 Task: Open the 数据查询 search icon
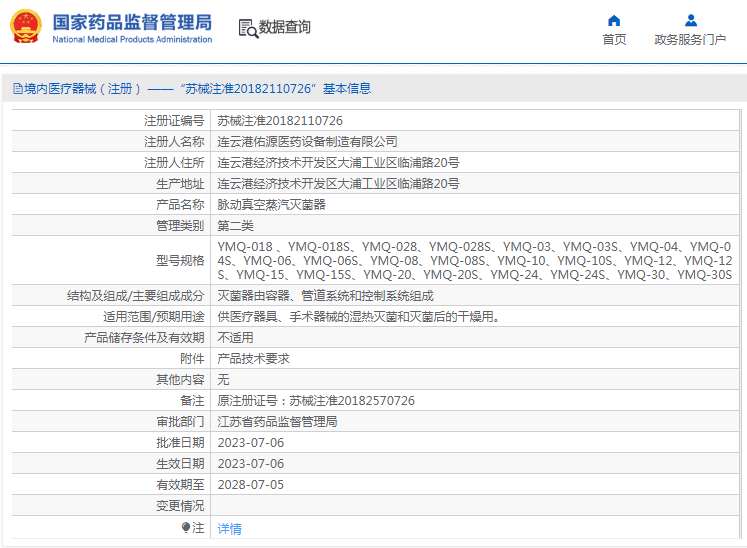point(248,28)
